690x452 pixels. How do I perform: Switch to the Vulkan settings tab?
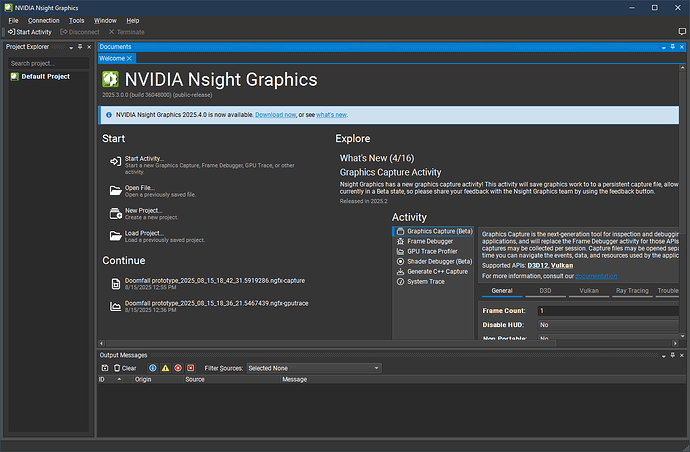[x=589, y=291]
